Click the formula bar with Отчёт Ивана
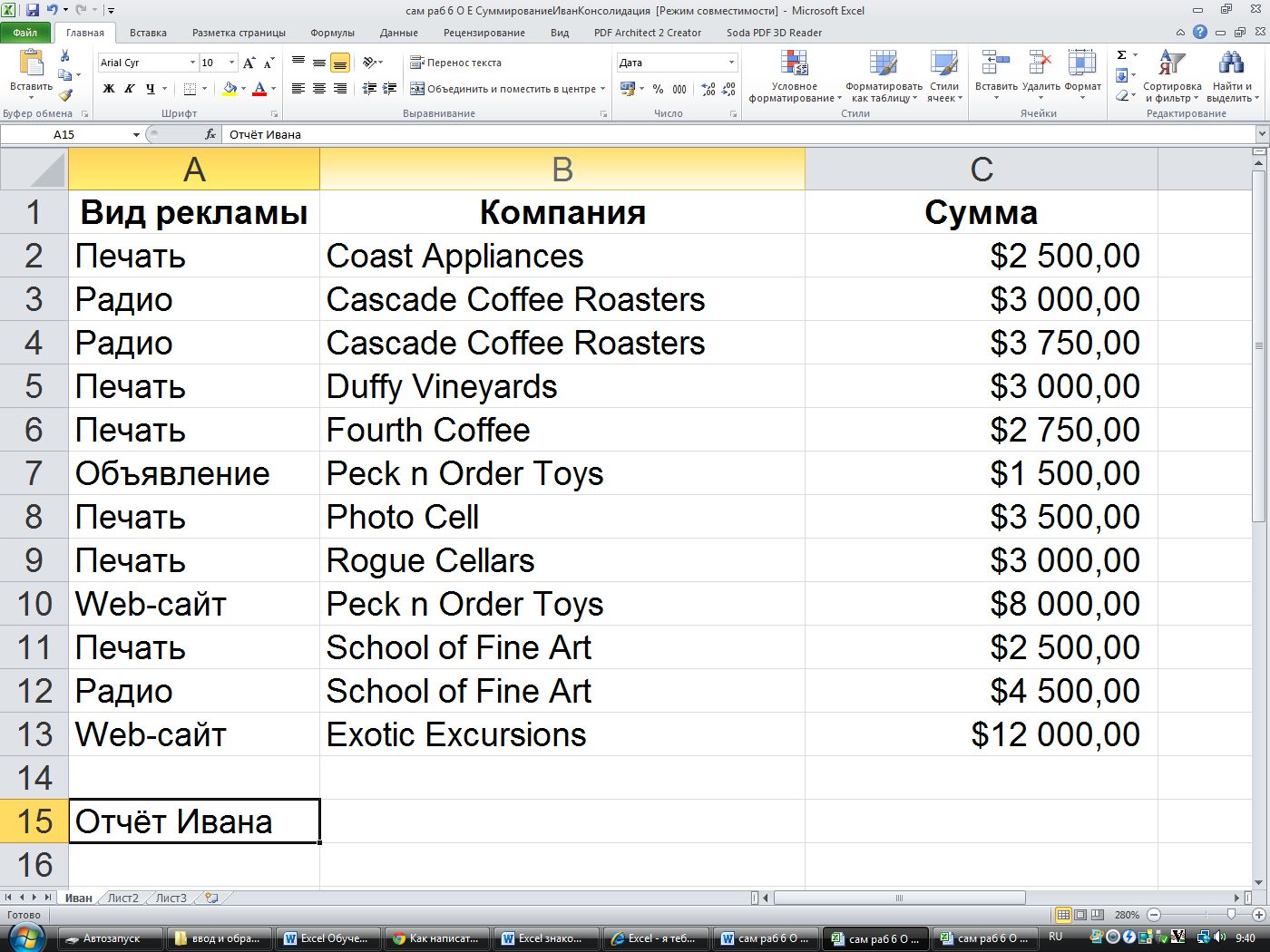This screenshot has width=1270, height=952. coord(739,134)
